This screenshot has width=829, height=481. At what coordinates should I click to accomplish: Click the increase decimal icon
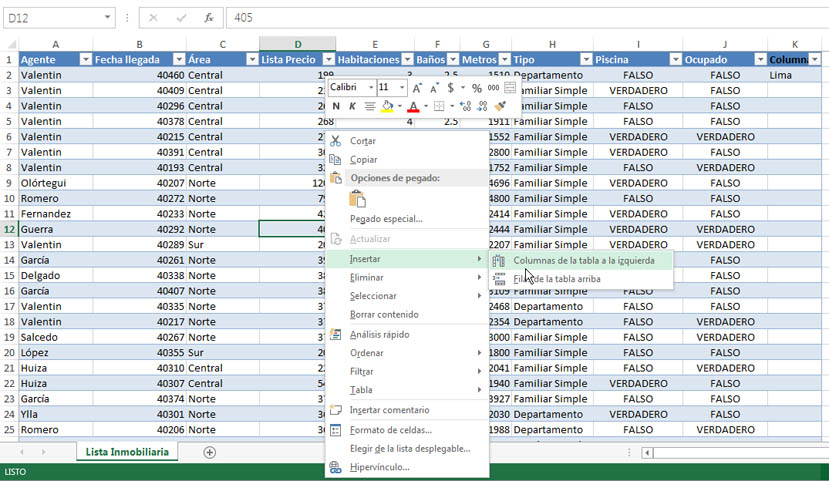coord(465,106)
